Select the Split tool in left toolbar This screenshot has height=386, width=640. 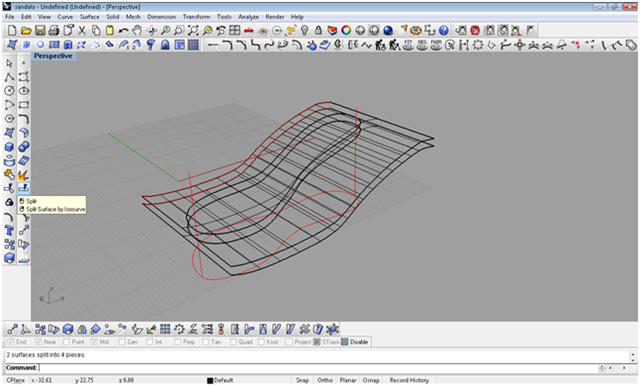click(x=24, y=188)
